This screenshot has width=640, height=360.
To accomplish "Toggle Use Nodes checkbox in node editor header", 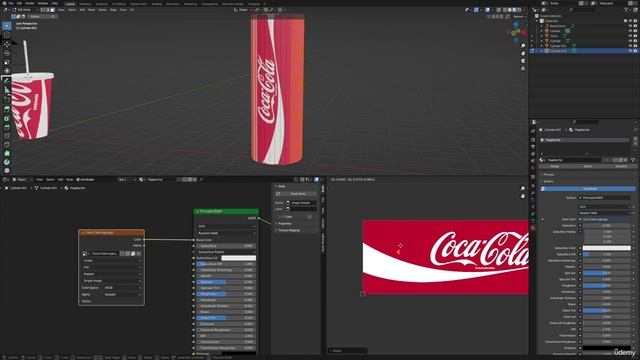I will click(78, 180).
